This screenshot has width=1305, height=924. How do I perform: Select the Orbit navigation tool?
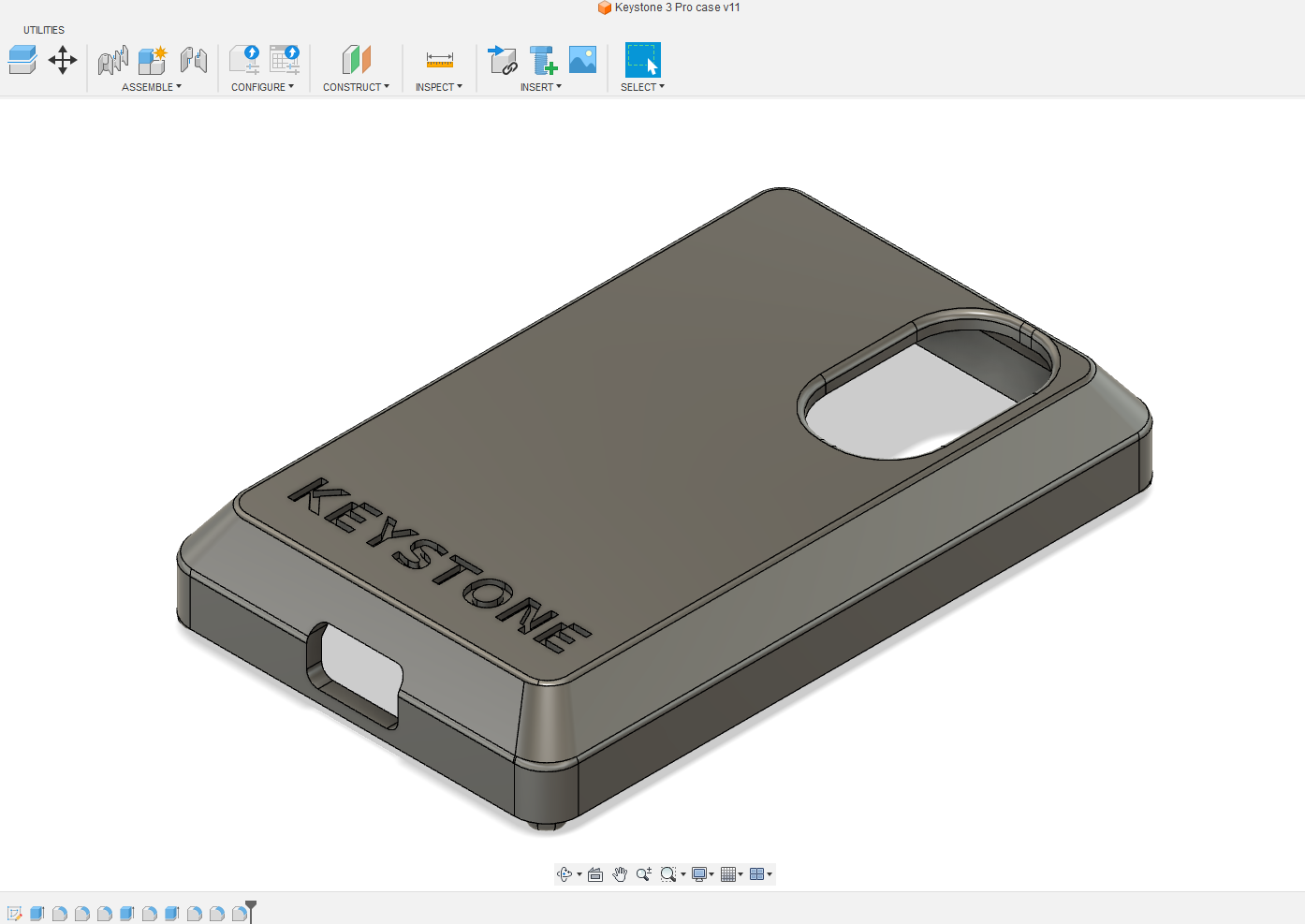point(565,874)
